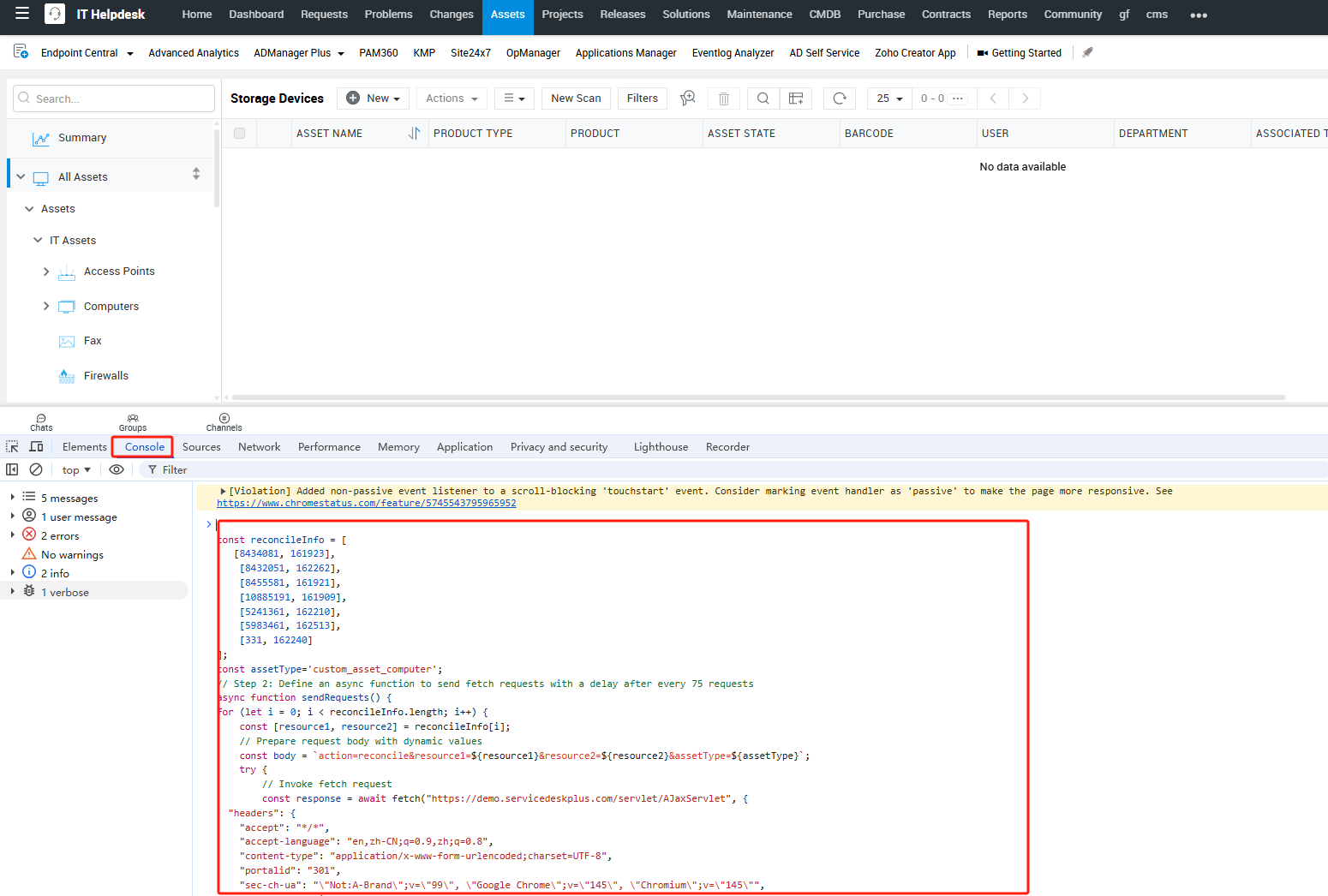This screenshot has width=1328, height=896.
Task: Click the refresh list icon
Action: coord(840,99)
